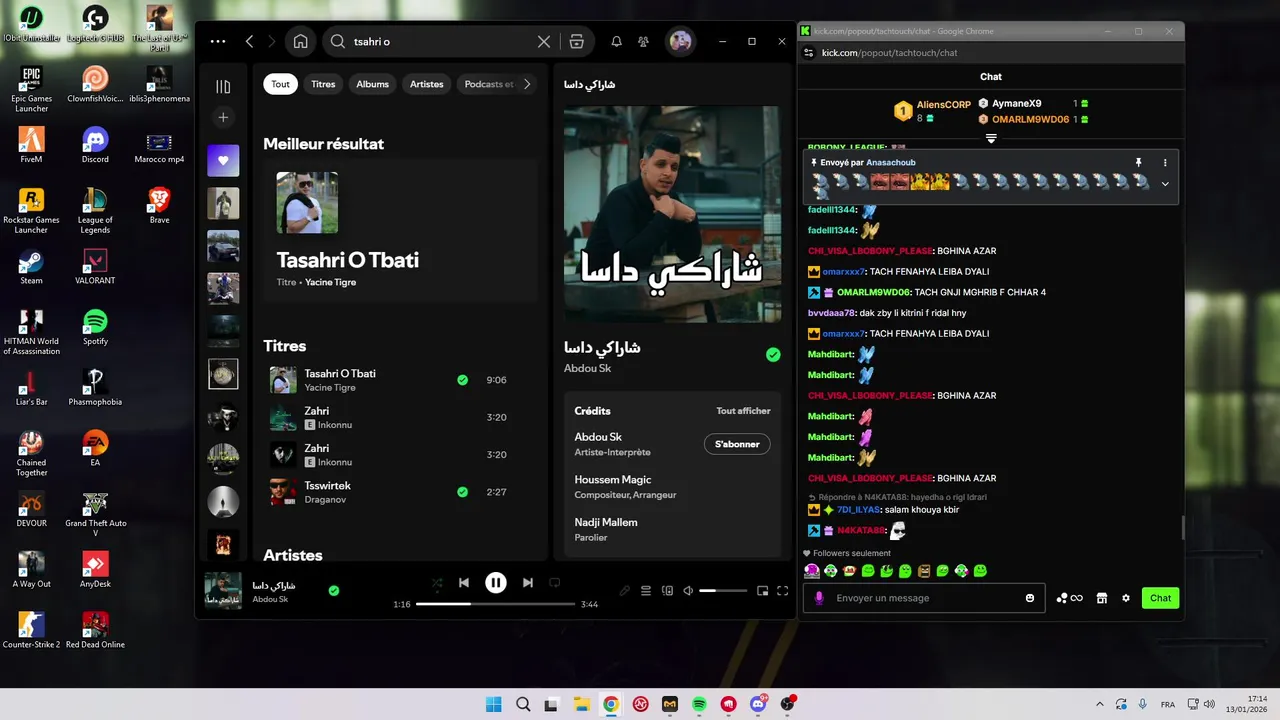Screen dimensions: 1280x720
Task: Open the Spotify profile avatar
Action: click(680, 41)
